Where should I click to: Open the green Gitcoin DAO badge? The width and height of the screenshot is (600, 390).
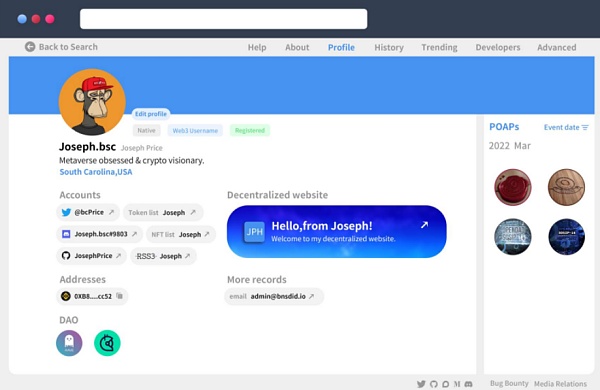click(107, 343)
